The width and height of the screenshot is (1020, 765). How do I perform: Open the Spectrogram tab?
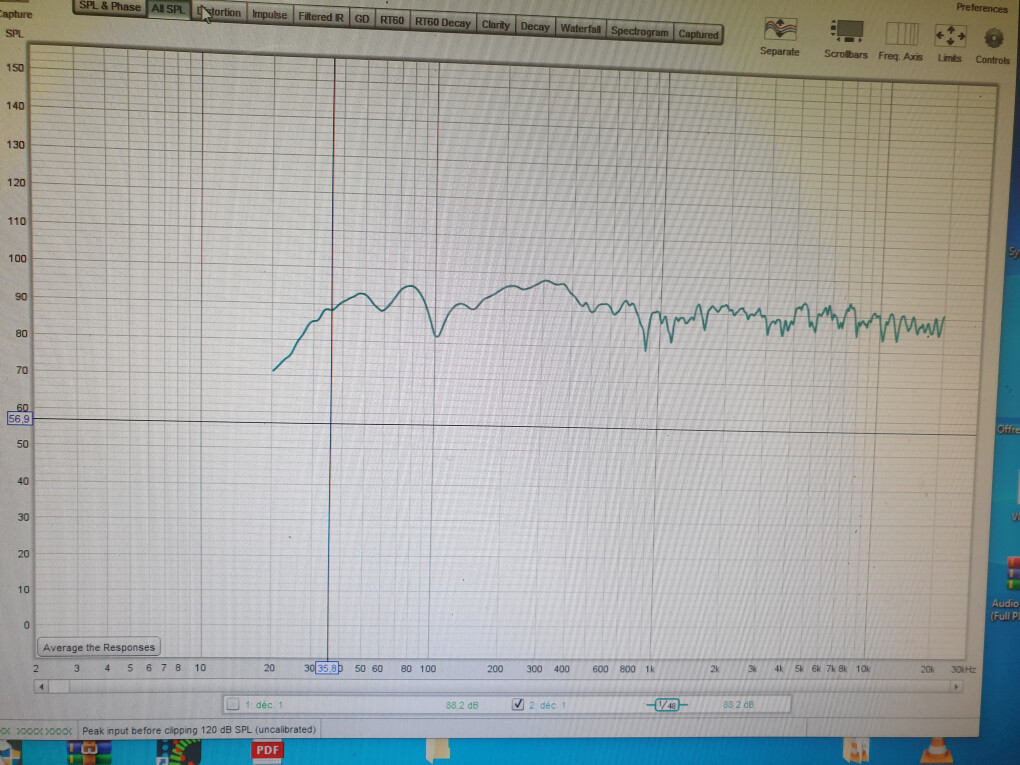(639, 31)
